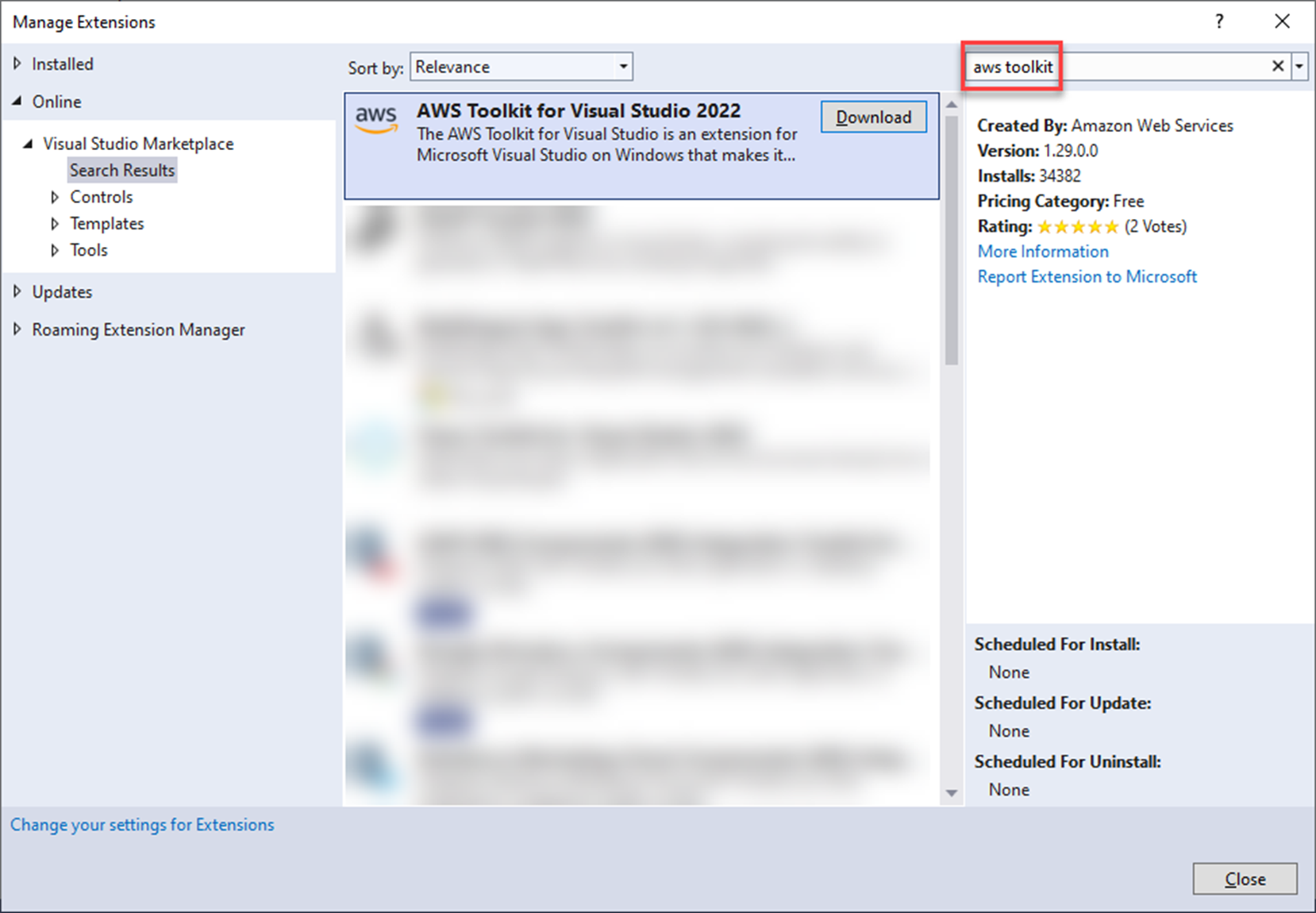Click into the 'aws toolkit' search field
The image size is (1316, 913).
click(1119, 67)
